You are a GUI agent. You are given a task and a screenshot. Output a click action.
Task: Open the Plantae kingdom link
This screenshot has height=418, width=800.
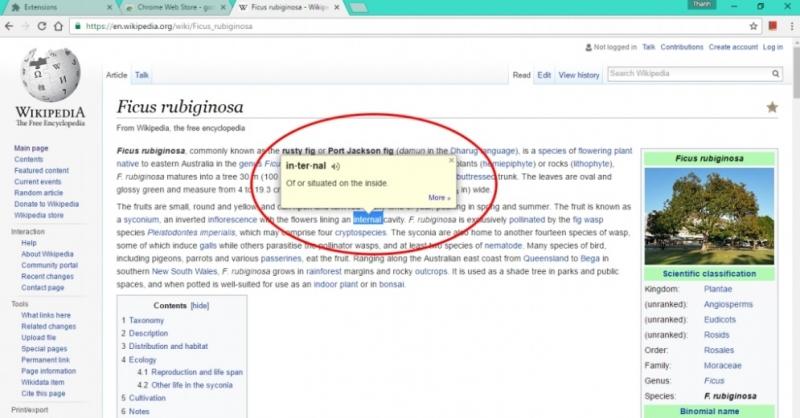click(x=718, y=289)
